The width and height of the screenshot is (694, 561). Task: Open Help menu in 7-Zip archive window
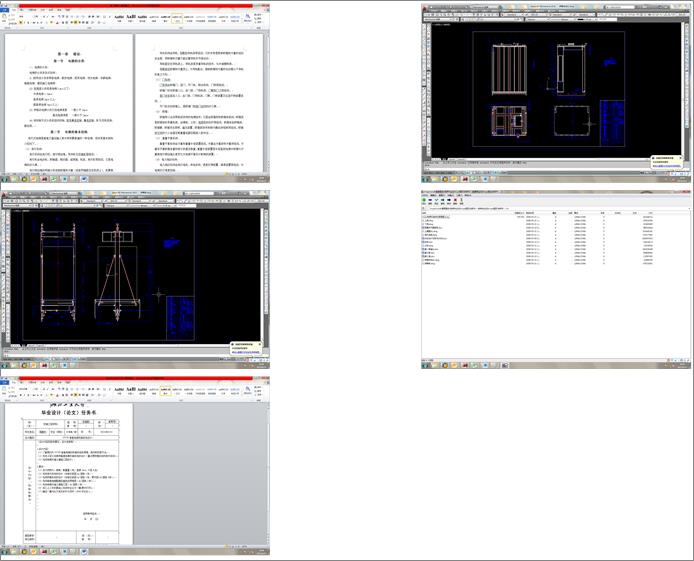(x=468, y=195)
